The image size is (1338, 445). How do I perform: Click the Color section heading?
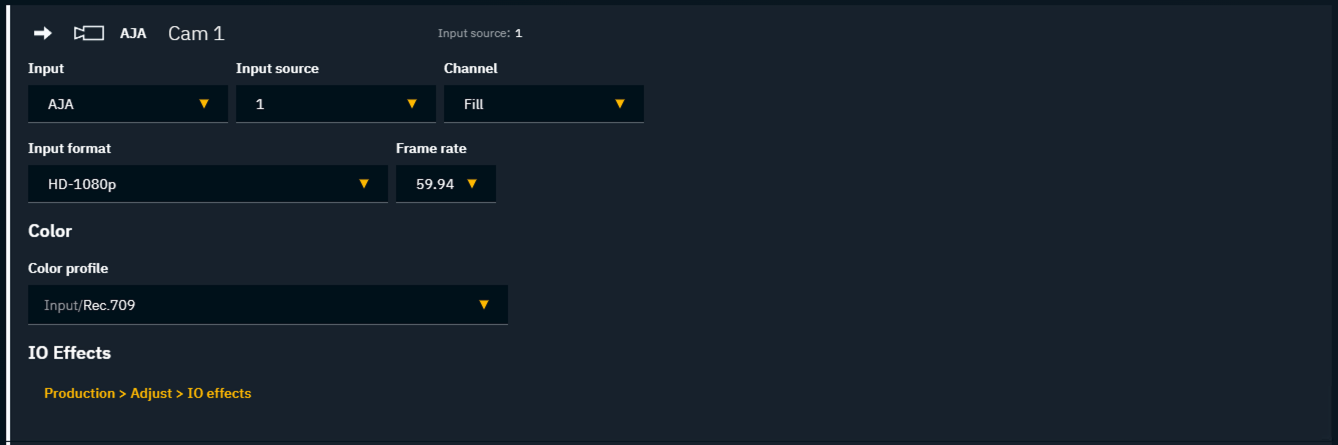[x=50, y=231]
